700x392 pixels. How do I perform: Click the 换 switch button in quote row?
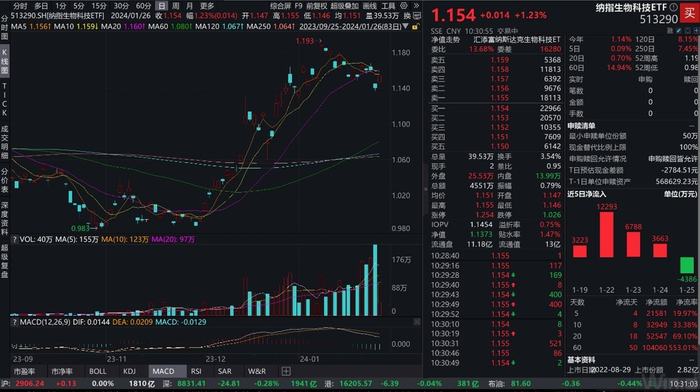407,16
